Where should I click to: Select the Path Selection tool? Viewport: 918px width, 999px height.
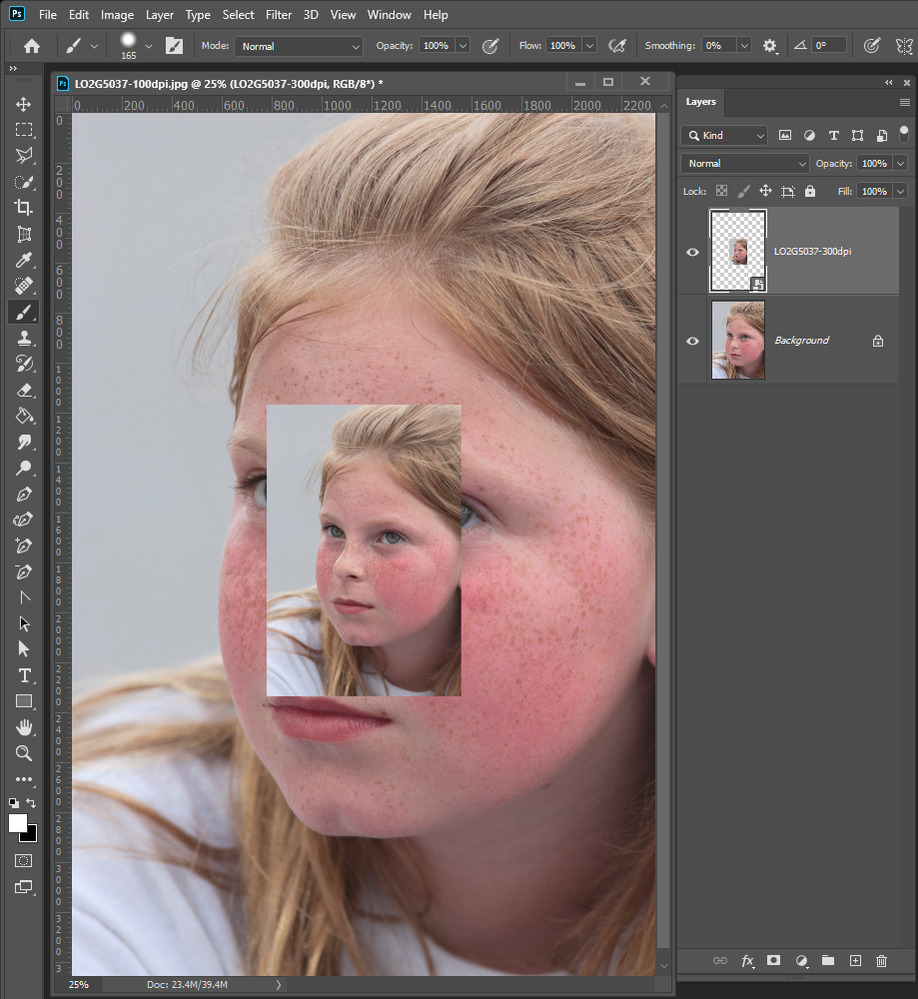point(24,624)
